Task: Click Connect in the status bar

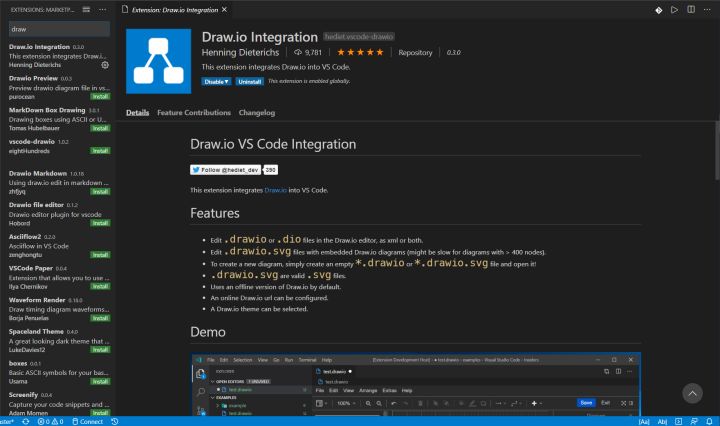Action: pyautogui.click(x=87, y=421)
